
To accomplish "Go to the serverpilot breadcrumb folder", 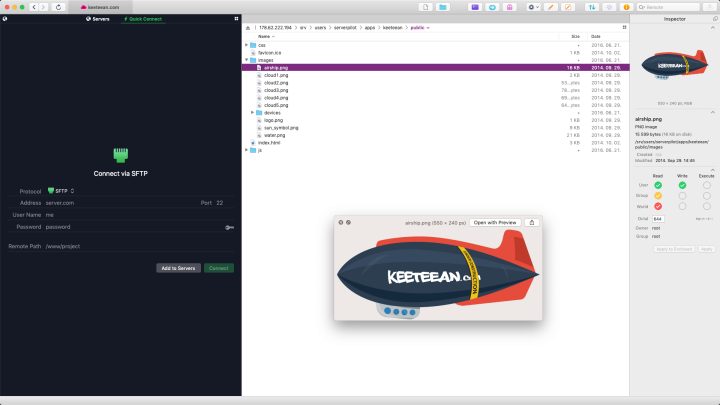I will tap(345, 28).
